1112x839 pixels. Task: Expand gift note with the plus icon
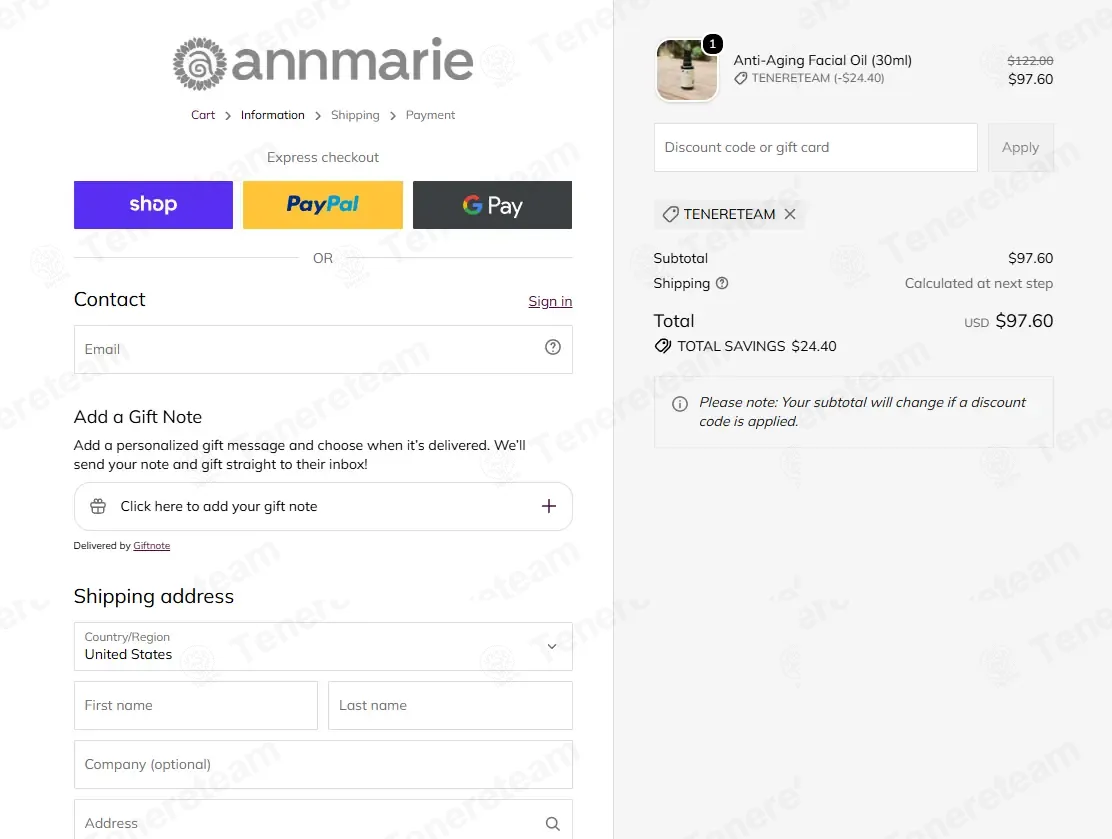pyautogui.click(x=548, y=506)
